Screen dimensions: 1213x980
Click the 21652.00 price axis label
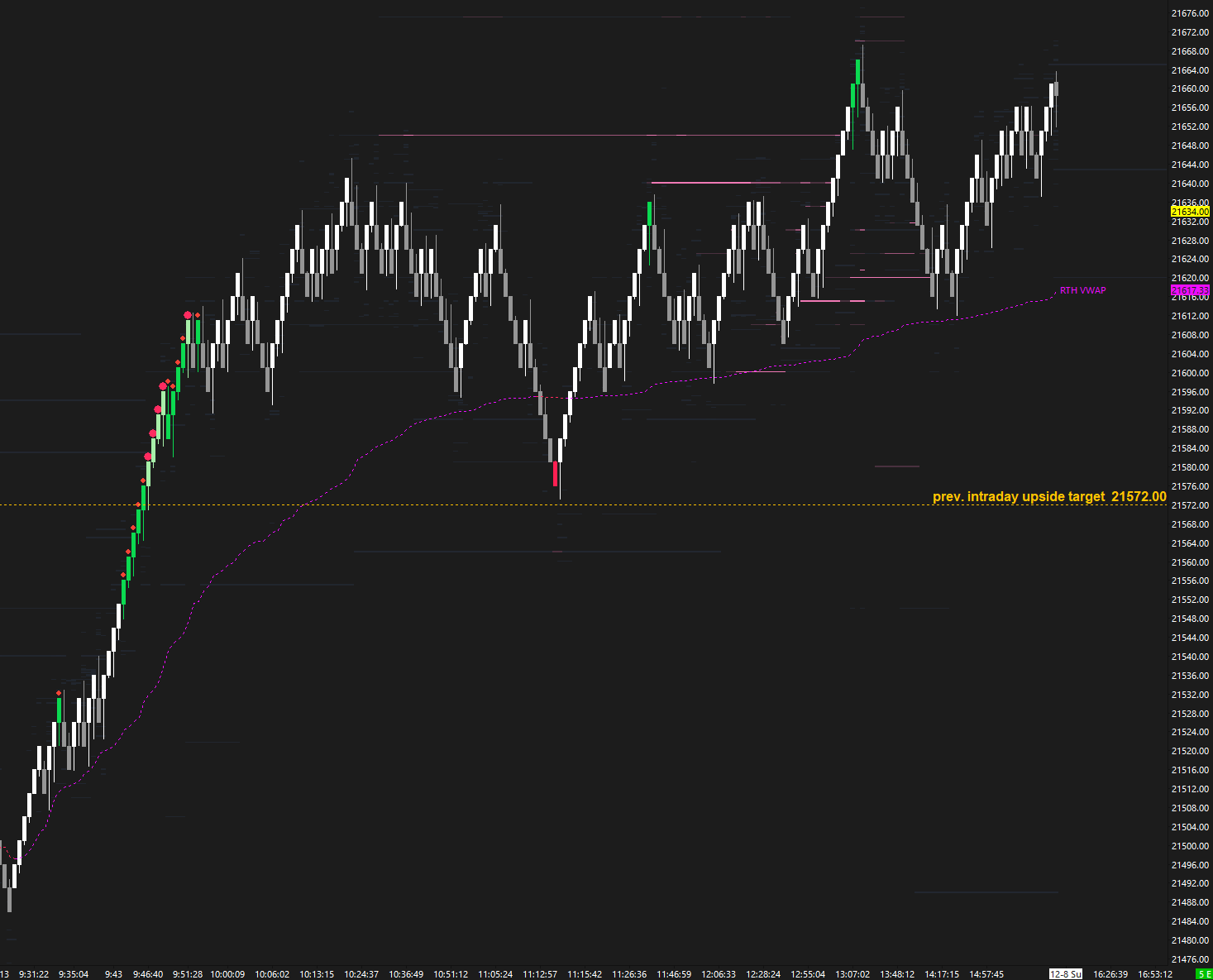(1190, 127)
